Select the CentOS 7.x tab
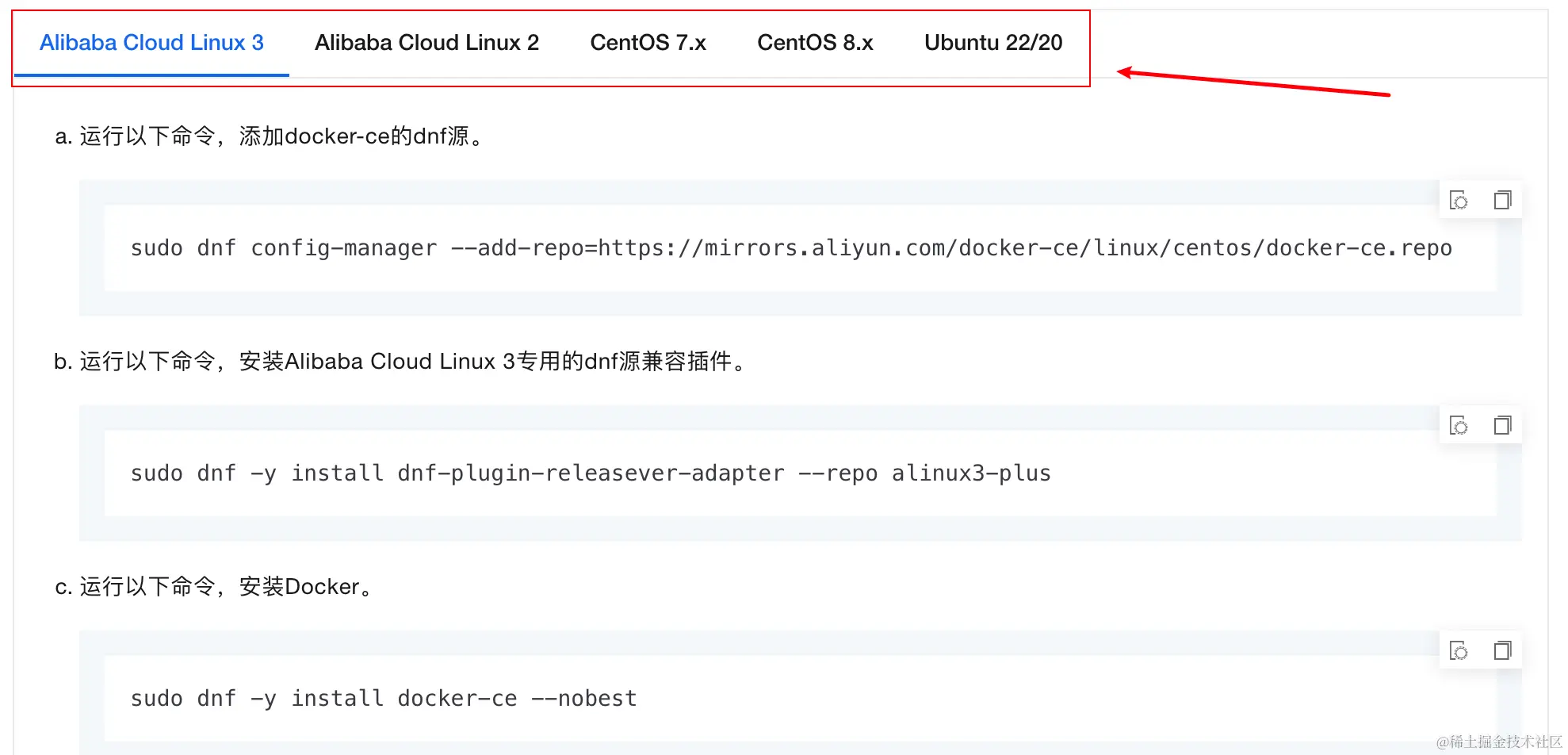Image resolution: width=1568 pixels, height=755 pixels. pyautogui.click(x=648, y=43)
